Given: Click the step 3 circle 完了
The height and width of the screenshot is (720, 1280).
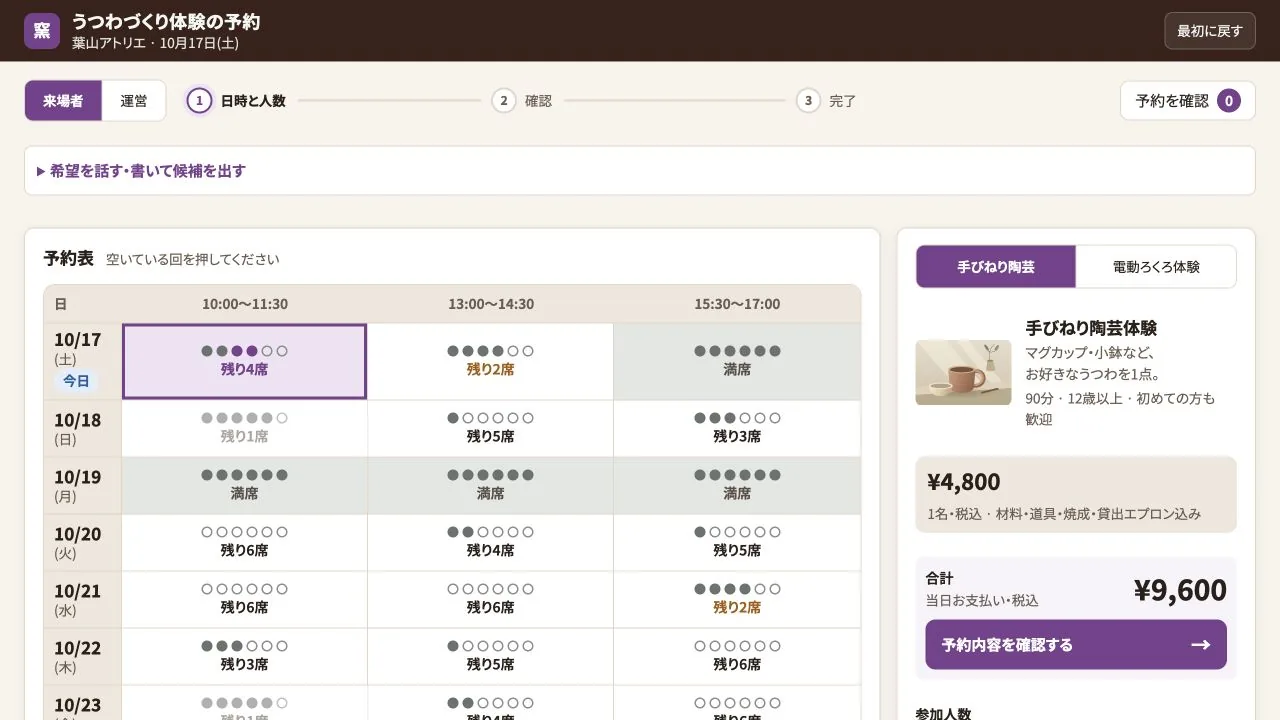Looking at the screenshot, I should tap(808, 100).
